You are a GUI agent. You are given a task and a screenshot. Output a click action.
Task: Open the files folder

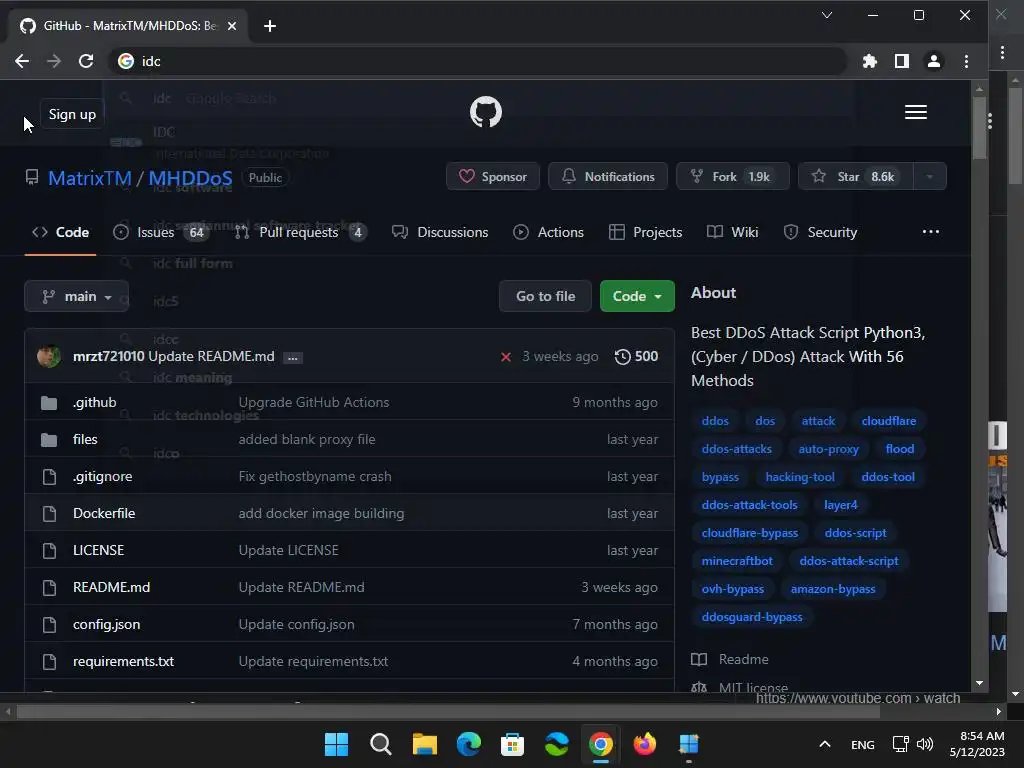[85, 440]
